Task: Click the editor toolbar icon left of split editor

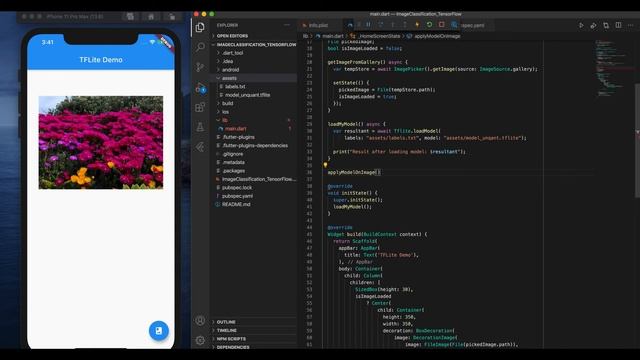Action: pos(606,25)
